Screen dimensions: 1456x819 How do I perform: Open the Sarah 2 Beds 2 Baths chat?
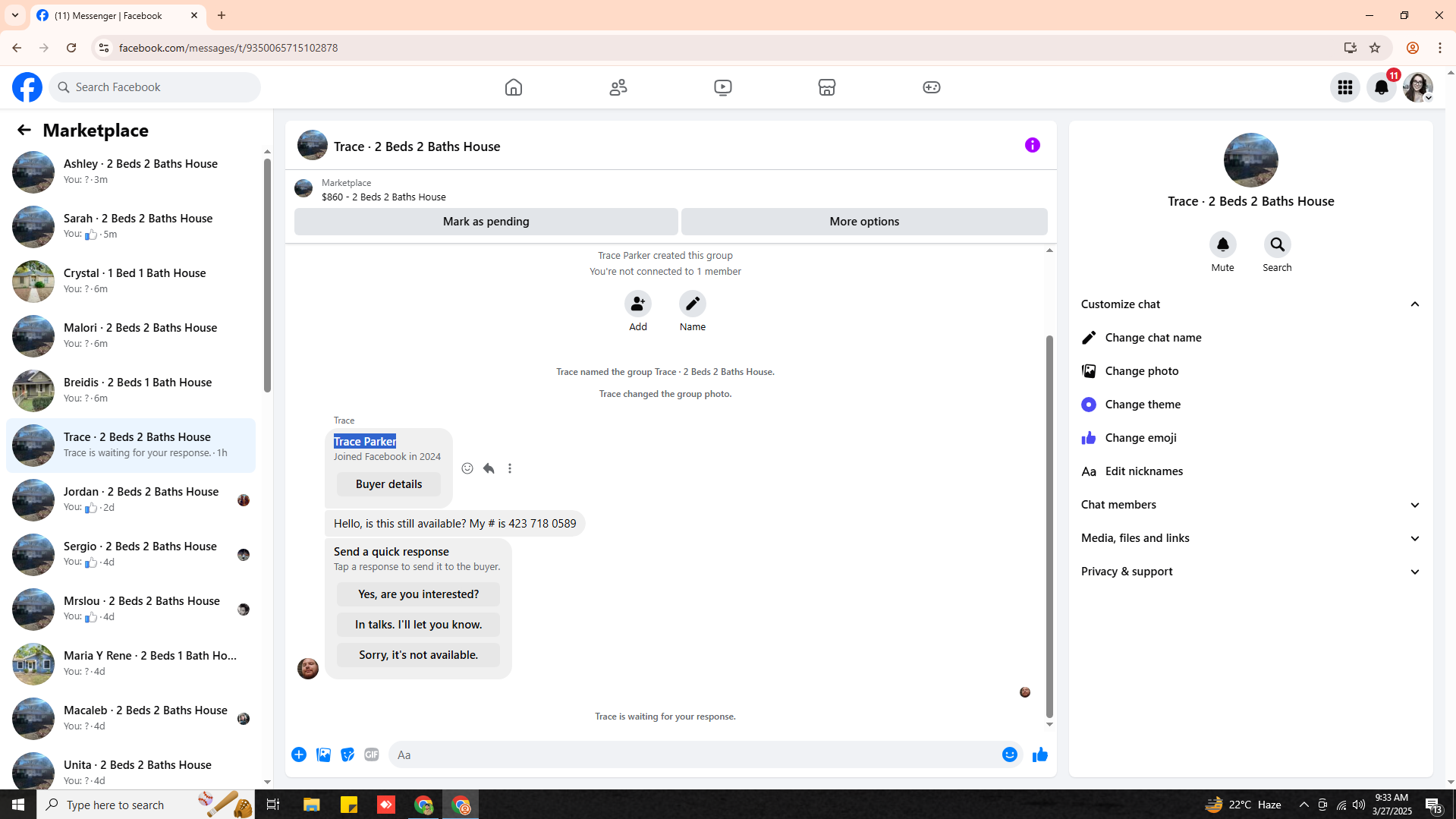click(x=131, y=226)
